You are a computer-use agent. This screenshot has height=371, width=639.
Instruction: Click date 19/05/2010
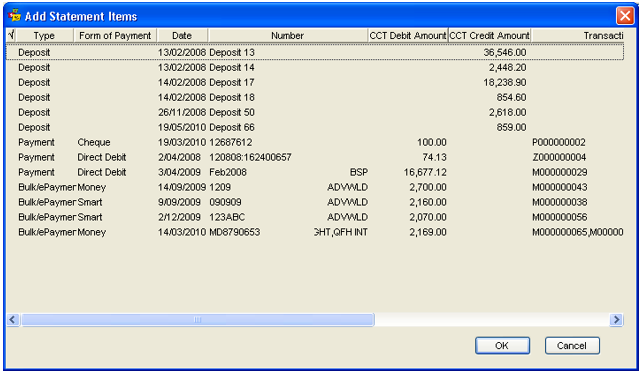[182, 127]
